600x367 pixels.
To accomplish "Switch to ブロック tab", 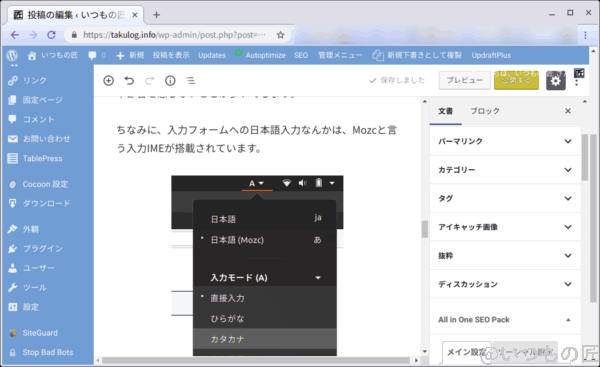I will 485,111.
